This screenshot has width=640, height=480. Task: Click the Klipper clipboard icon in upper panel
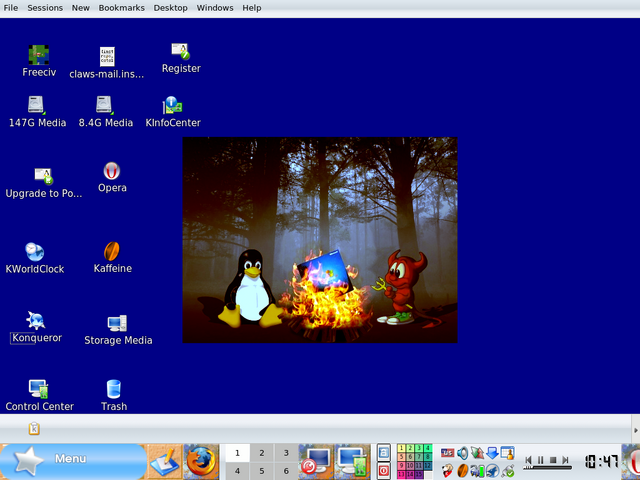[34, 428]
